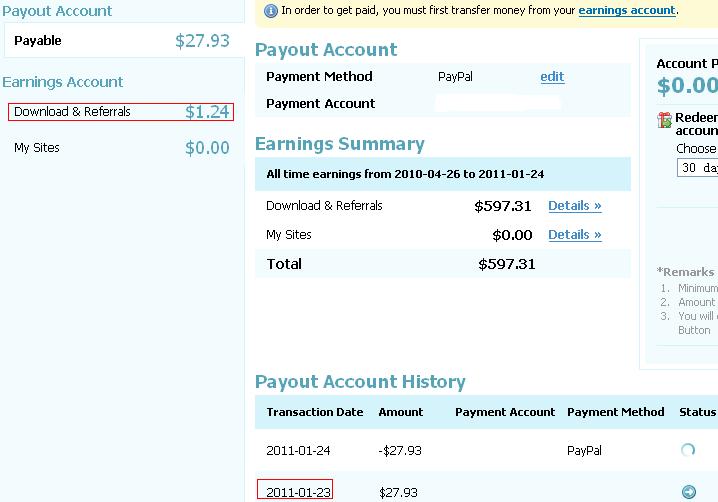Click the Transaction Date column header

pyautogui.click(x=315, y=412)
